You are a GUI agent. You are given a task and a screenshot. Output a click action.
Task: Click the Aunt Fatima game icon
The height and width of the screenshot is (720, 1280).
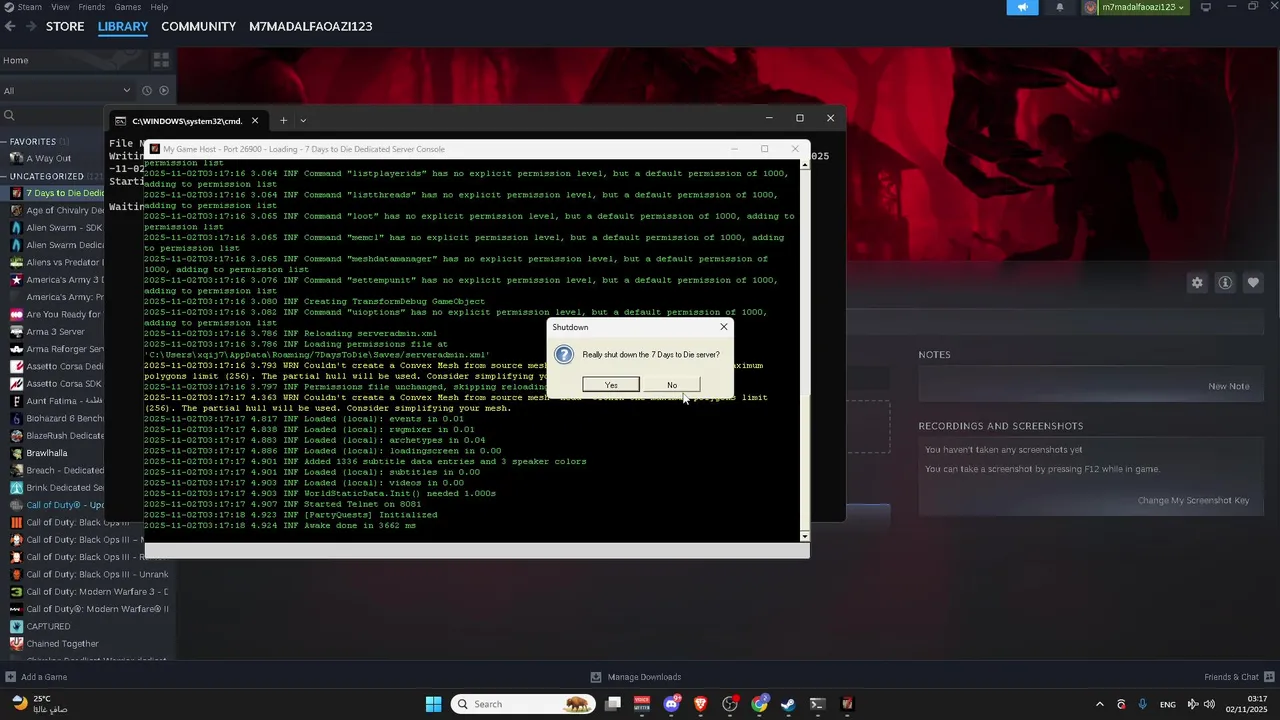pos(16,401)
